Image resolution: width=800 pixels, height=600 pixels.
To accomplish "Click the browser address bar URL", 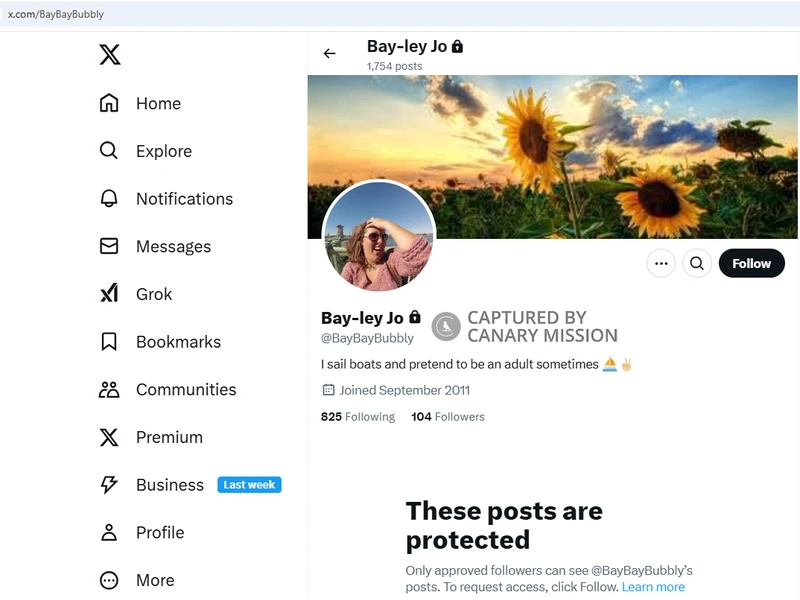I will 56,14.
